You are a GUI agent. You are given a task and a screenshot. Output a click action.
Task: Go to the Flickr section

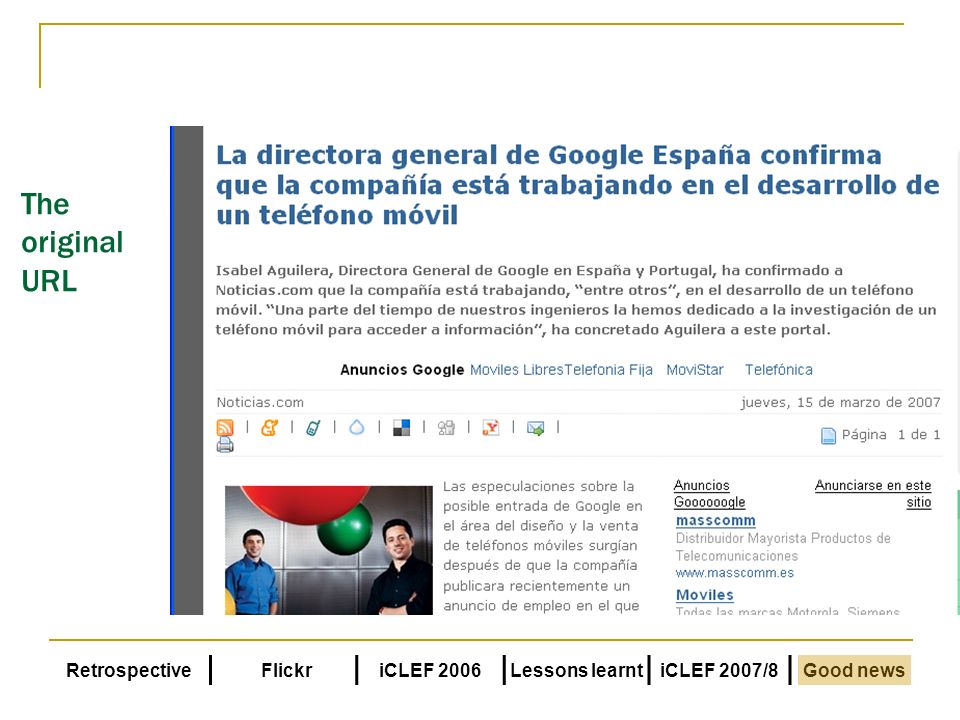[x=287, y=670]
